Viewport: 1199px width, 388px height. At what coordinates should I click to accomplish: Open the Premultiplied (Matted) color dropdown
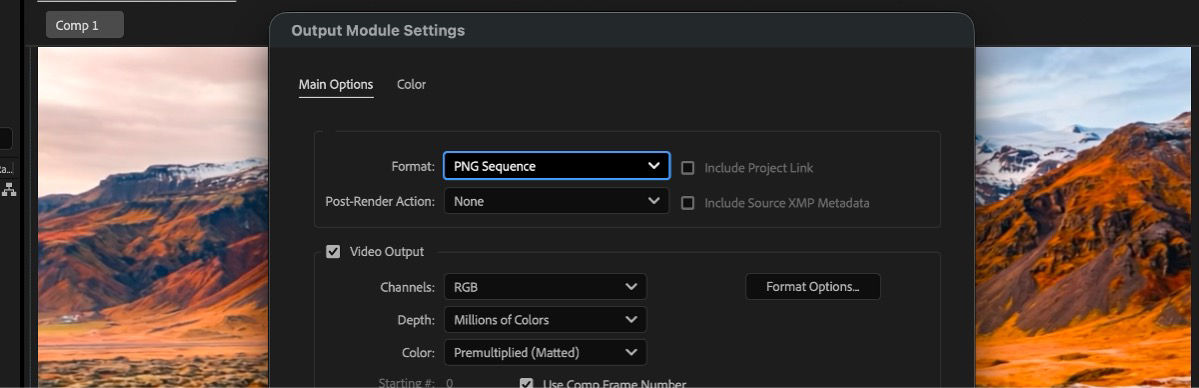point(545,352)
